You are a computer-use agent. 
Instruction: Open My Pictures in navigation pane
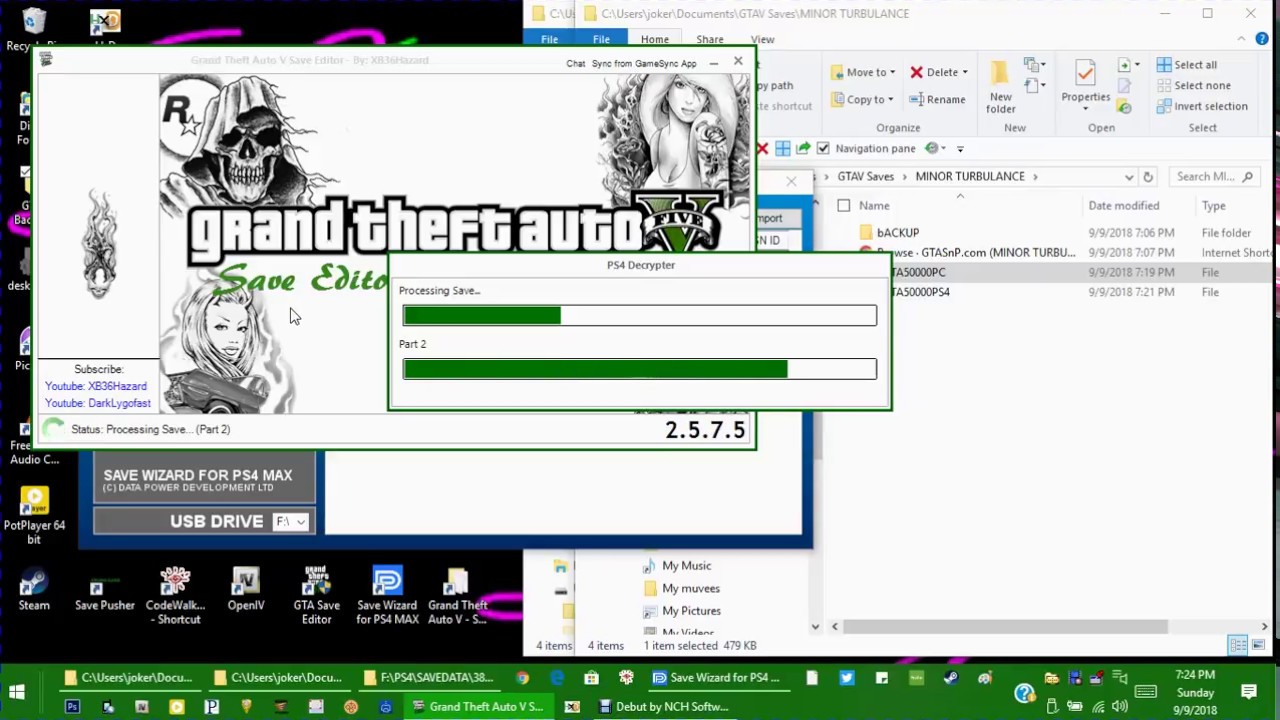(x=681, y=611)
